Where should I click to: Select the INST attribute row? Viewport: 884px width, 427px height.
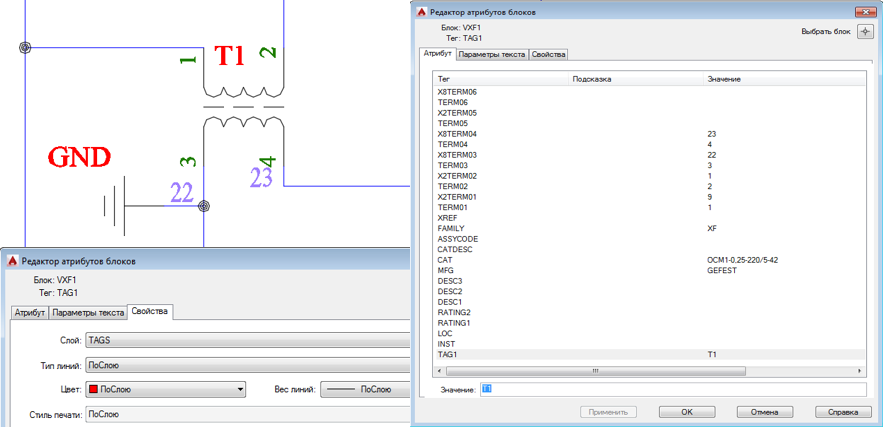pos(649,344)
